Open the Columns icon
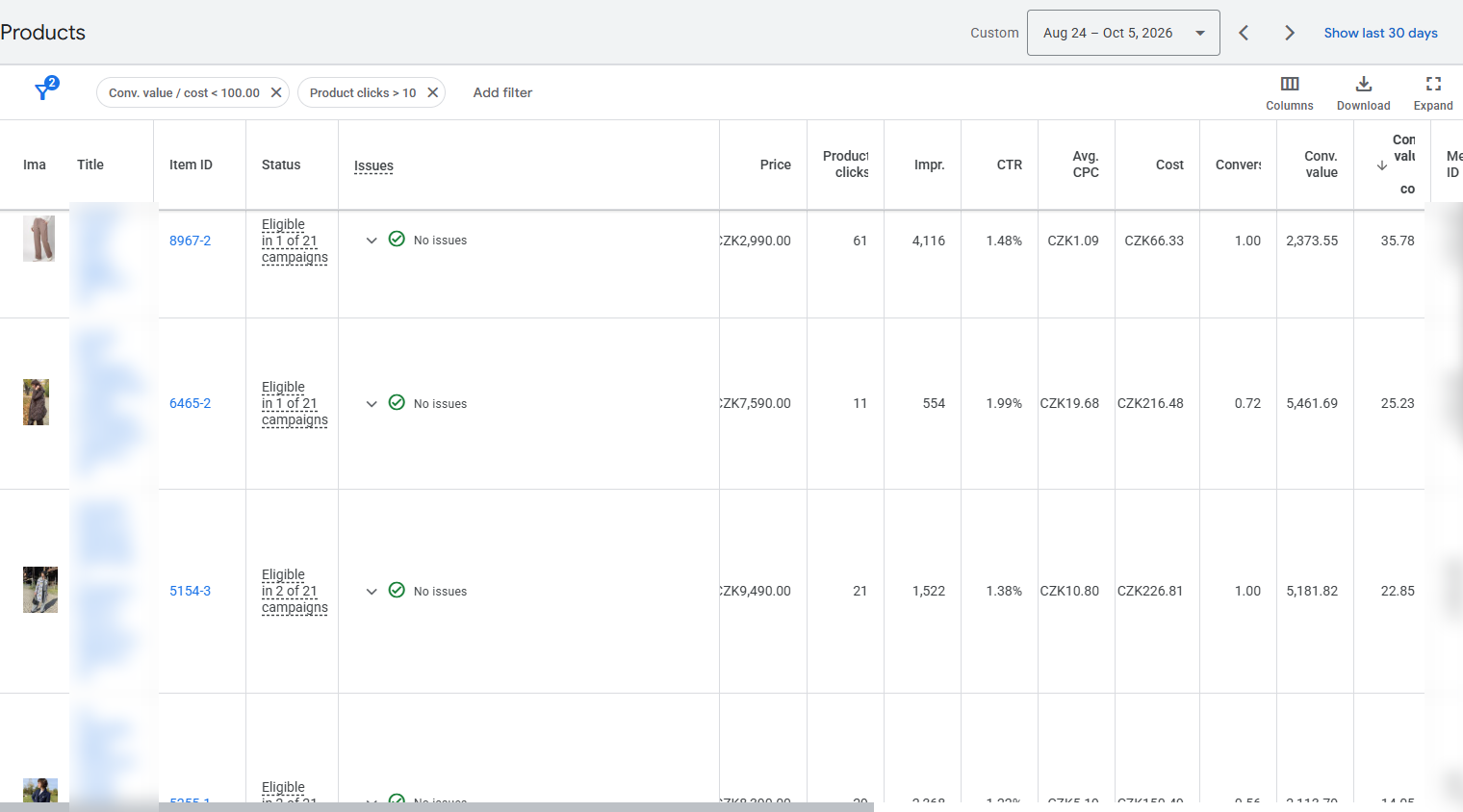The height and width of the screenshot is (812, 1463). tap(1290, 84)
